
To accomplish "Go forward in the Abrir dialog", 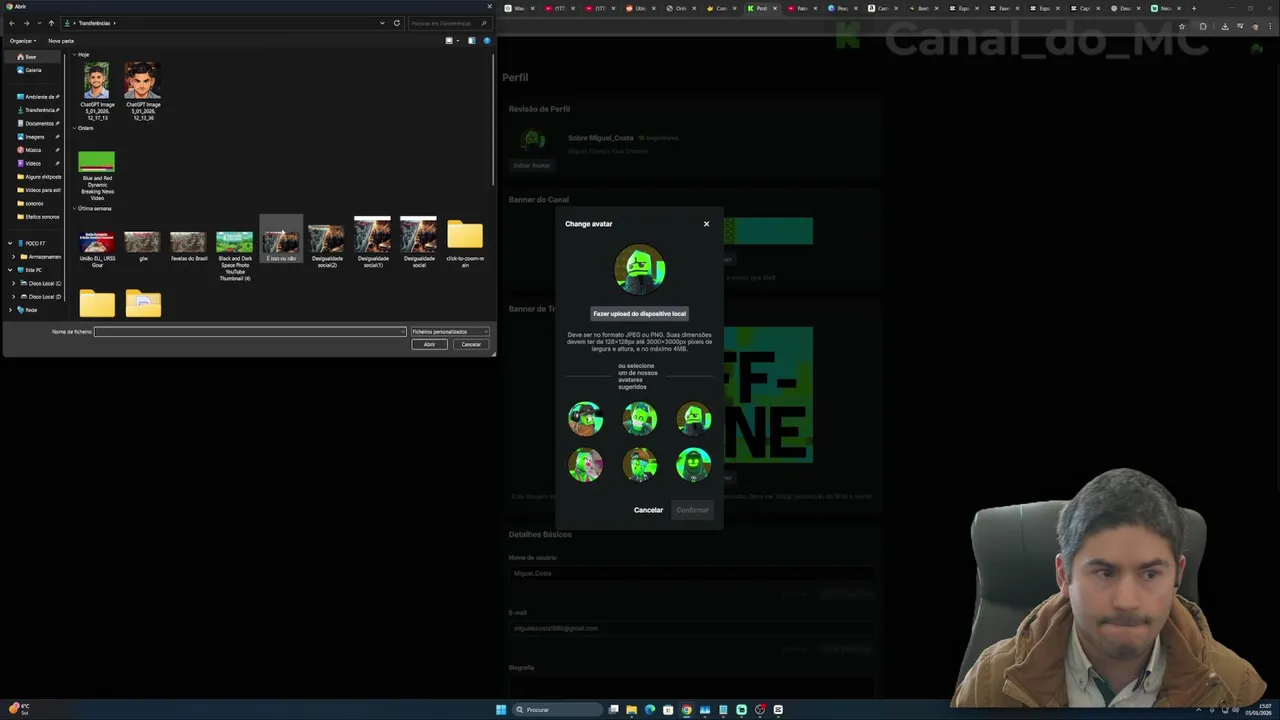I will click(x=26, y=23).
